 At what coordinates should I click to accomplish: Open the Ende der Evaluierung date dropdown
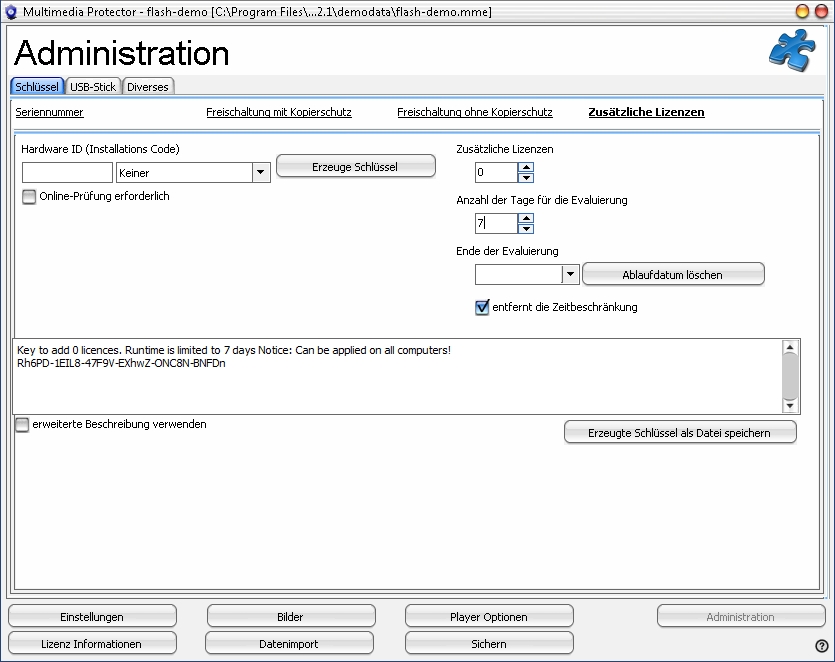[570, 274]
